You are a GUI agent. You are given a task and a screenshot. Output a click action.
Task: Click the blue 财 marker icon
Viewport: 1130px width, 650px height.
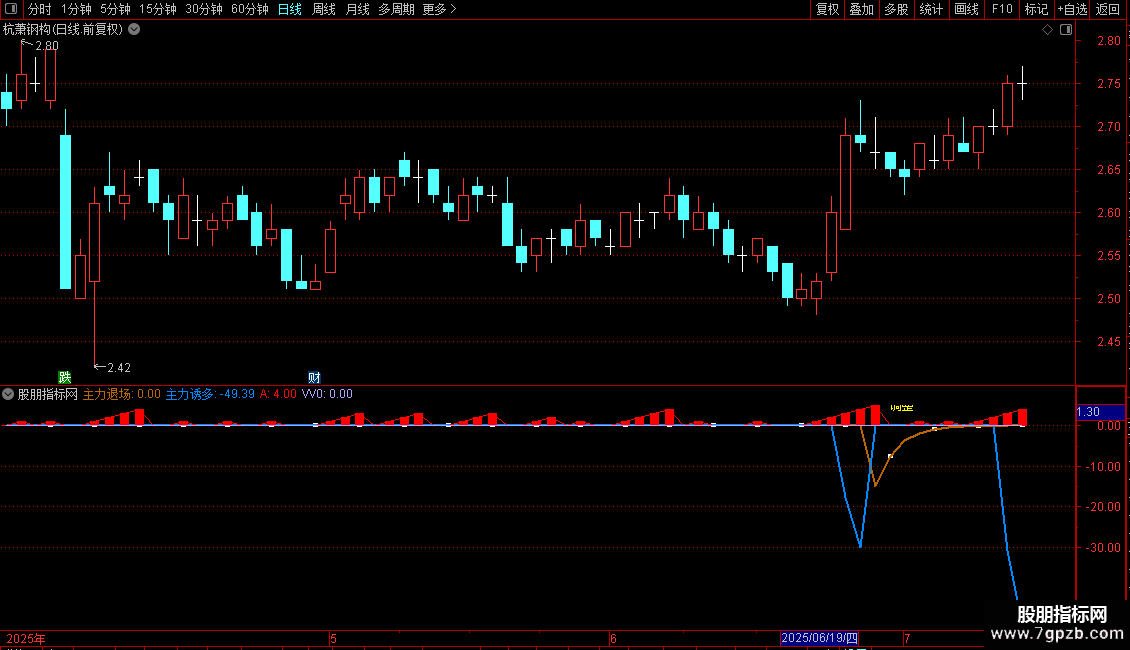coord(314,378)
